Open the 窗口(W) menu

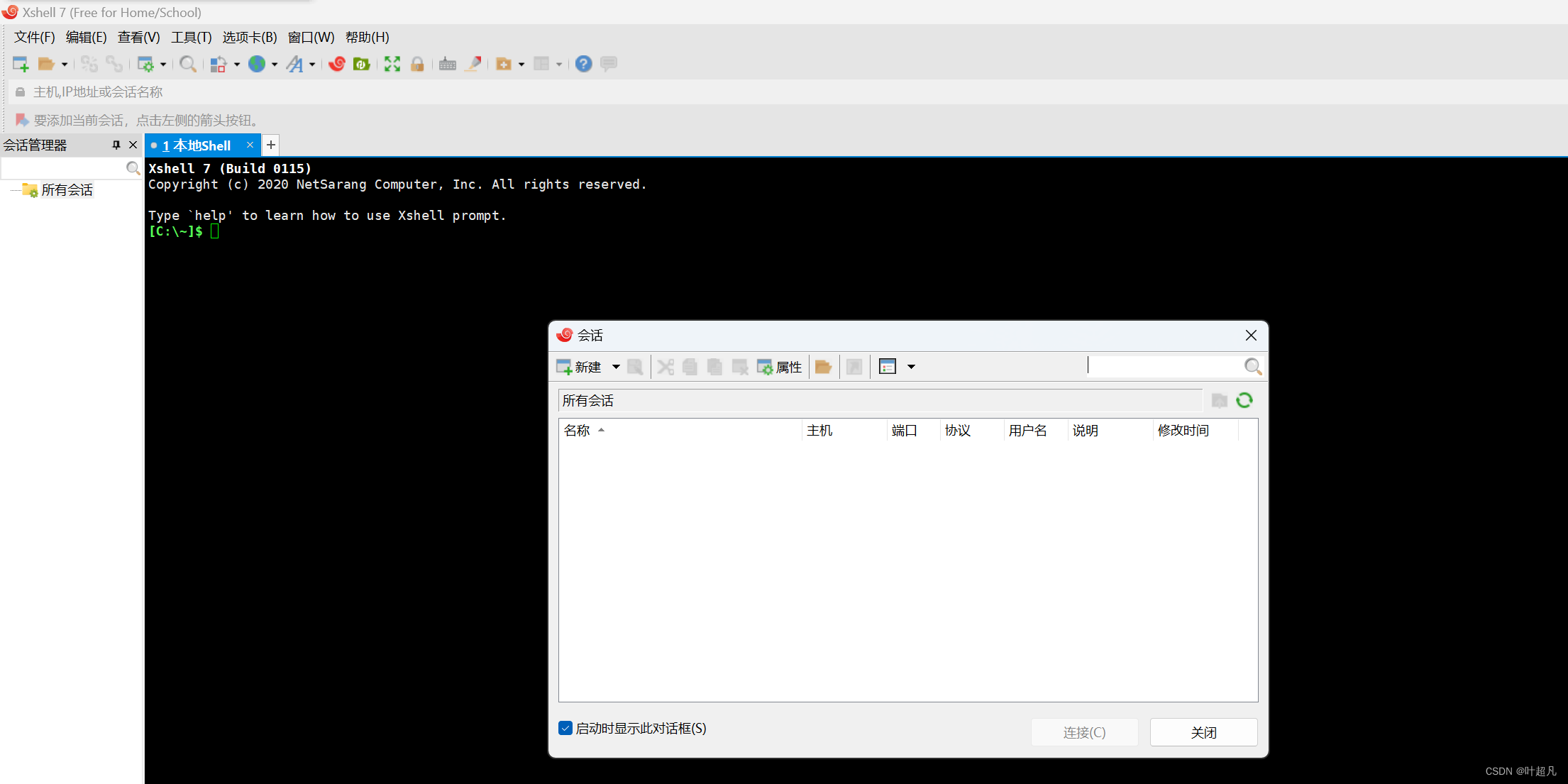tap(311, 37)
